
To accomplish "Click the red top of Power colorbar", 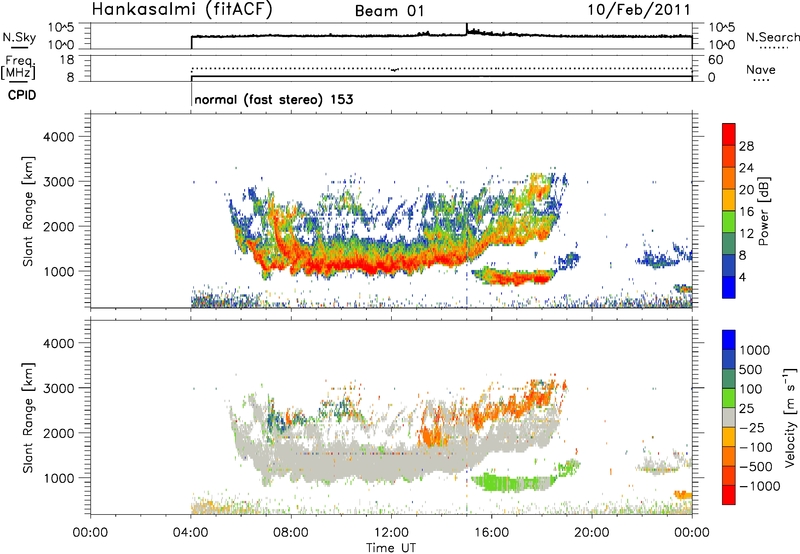I will 729,134.
